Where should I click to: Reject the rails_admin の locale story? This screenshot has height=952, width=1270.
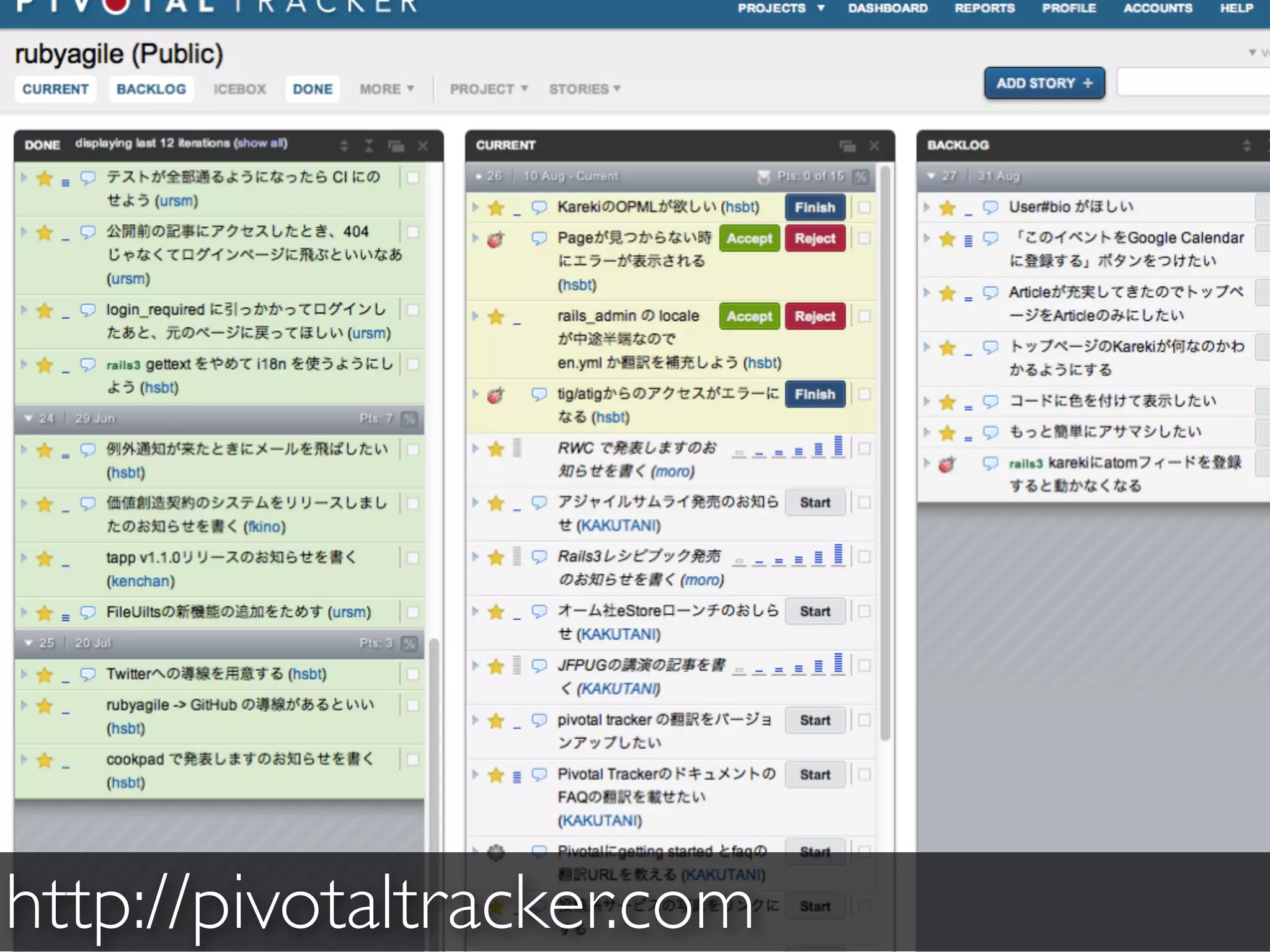click(x=815, y=317)
